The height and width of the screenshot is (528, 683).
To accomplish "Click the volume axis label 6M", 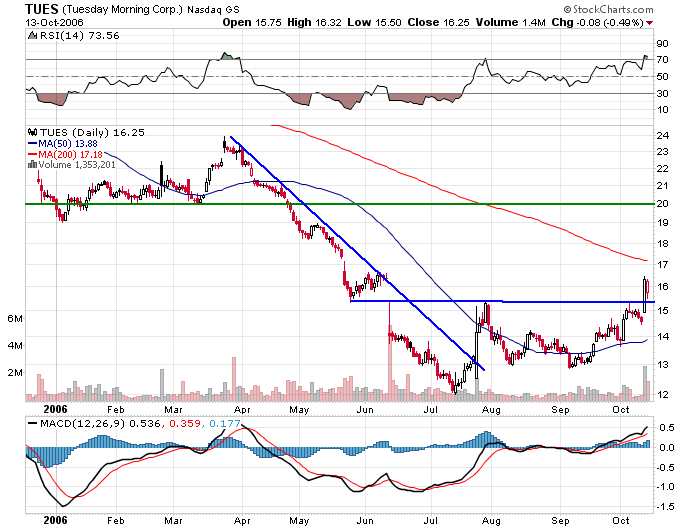I will pyautogui.click(x=14, y=318).
